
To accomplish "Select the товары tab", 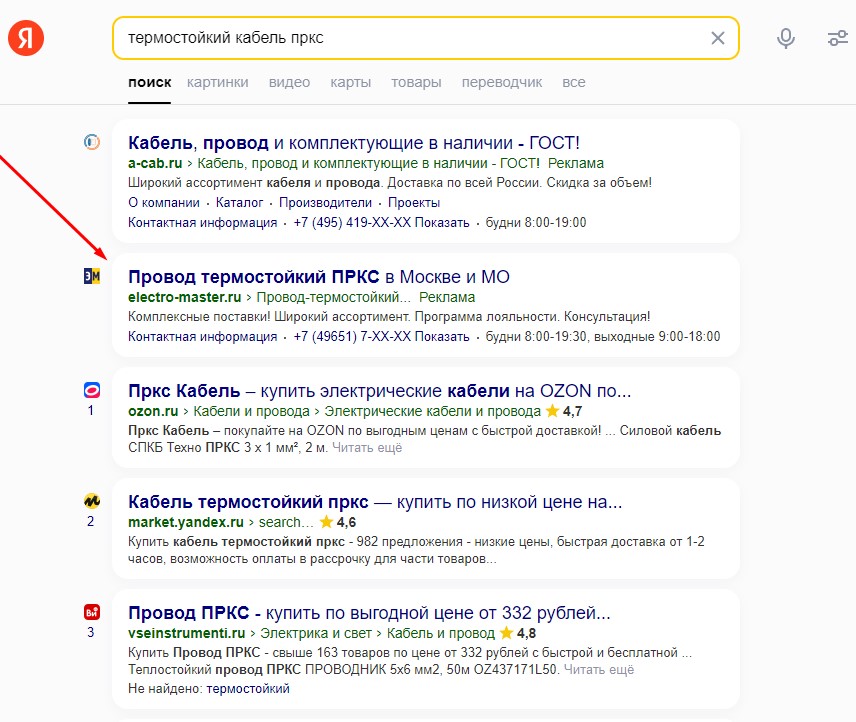I will (416, 82).
